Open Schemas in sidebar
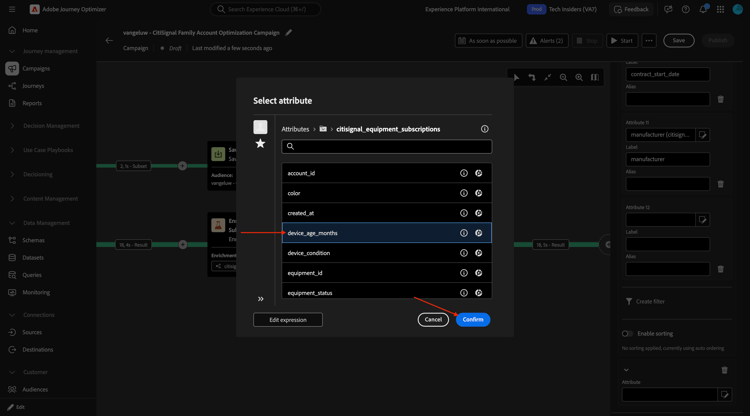750x416 pixels. pyautogui.click(x=33, y=241)
